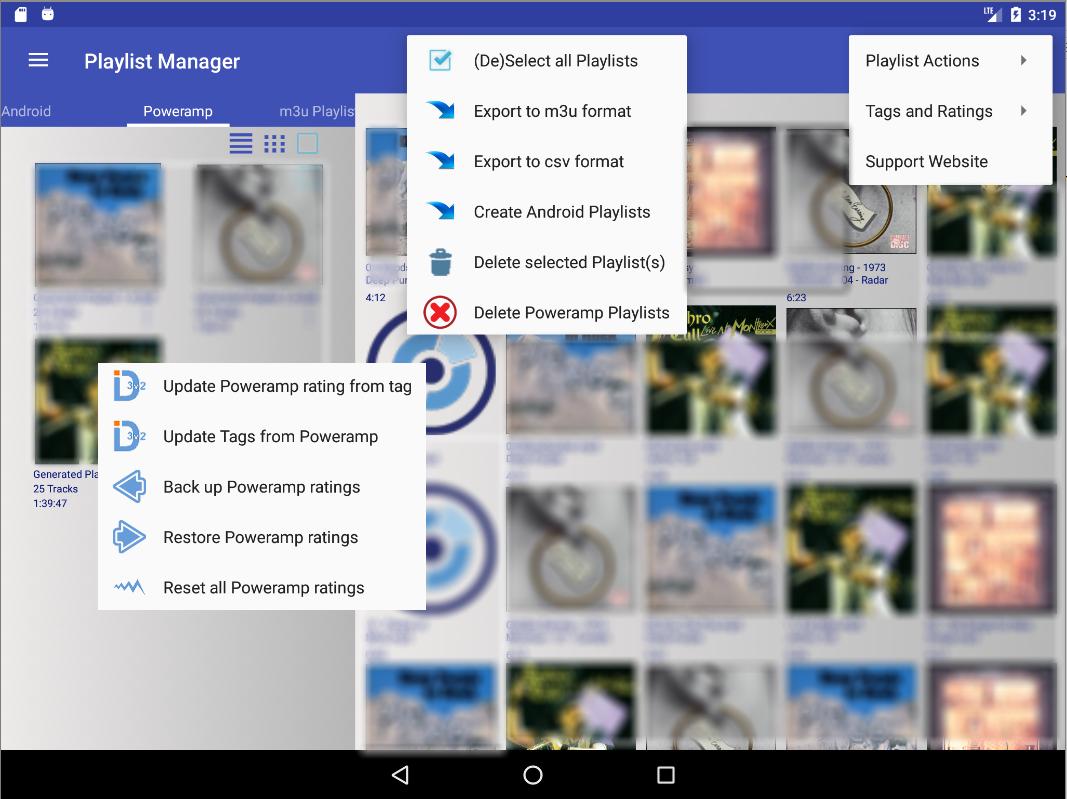Toggle (De)Select all Playlists checkbox
The height and width of the screenshot is (799, 1067).
pyautogui.click(x=439, y=60)
